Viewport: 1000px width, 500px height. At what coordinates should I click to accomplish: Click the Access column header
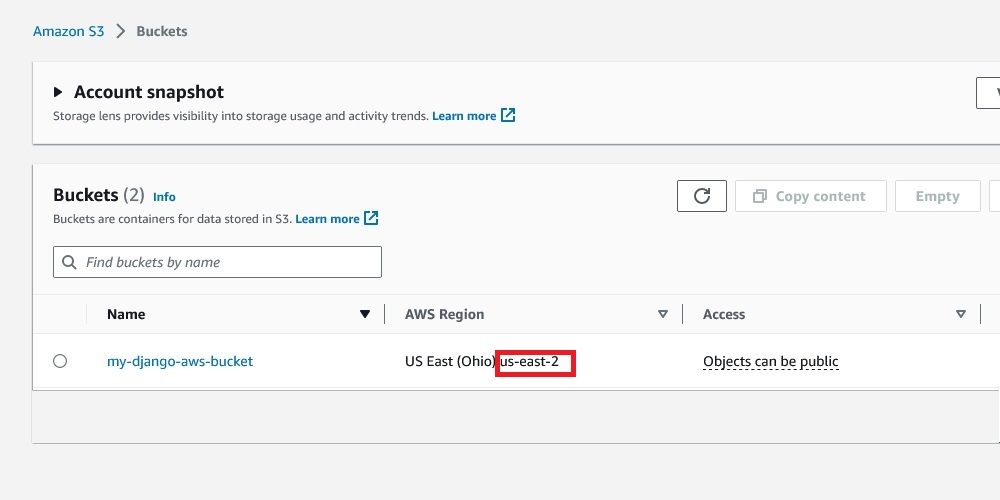pyautogui.click(x=724, y=314)
